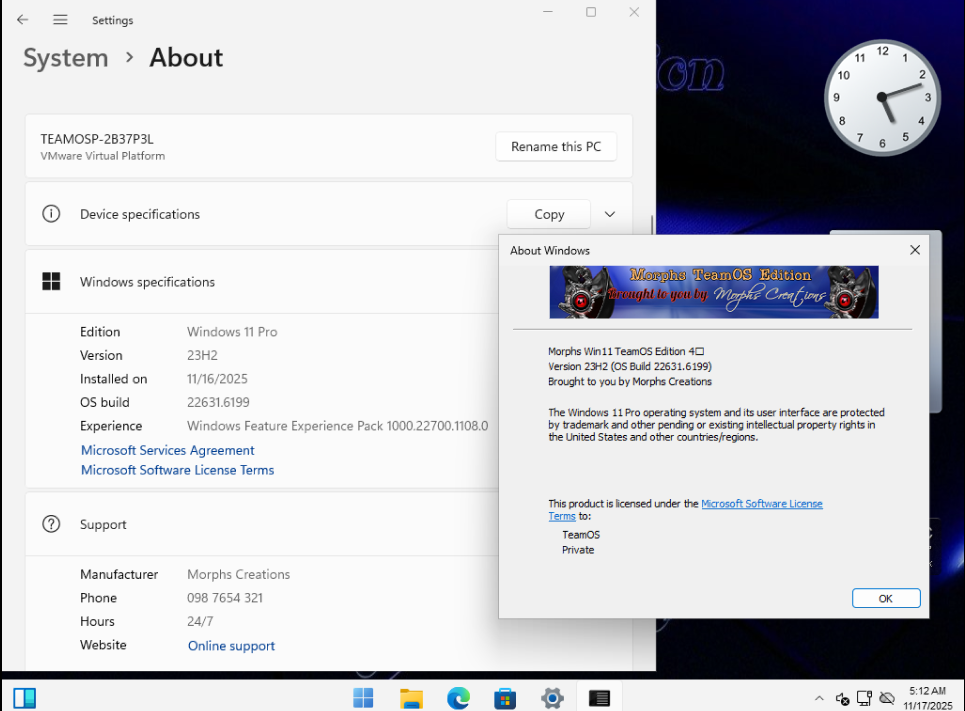Image resolution: width=965 pixels, height=711 pixels.
Task: Open the Windows Start menu
Action: tap(363, 697)
